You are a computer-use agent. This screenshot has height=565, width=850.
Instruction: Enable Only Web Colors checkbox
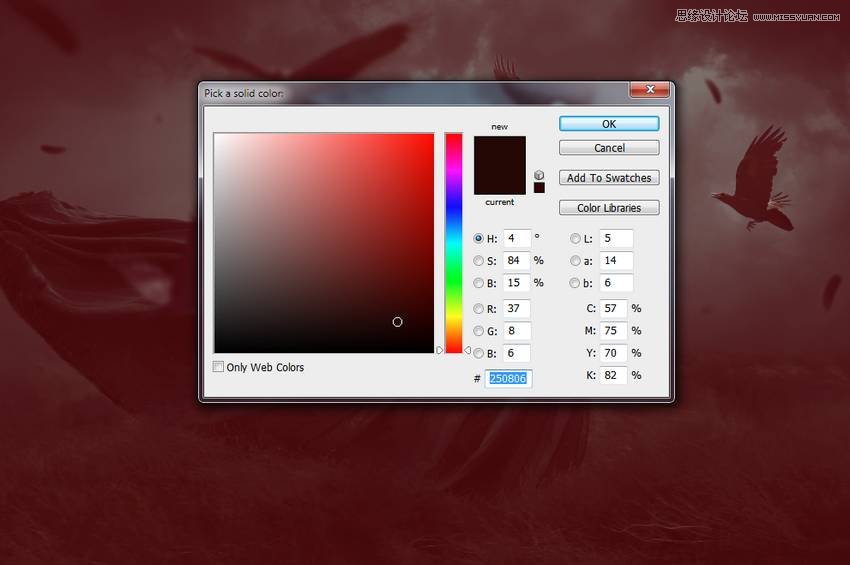(219, 367)
